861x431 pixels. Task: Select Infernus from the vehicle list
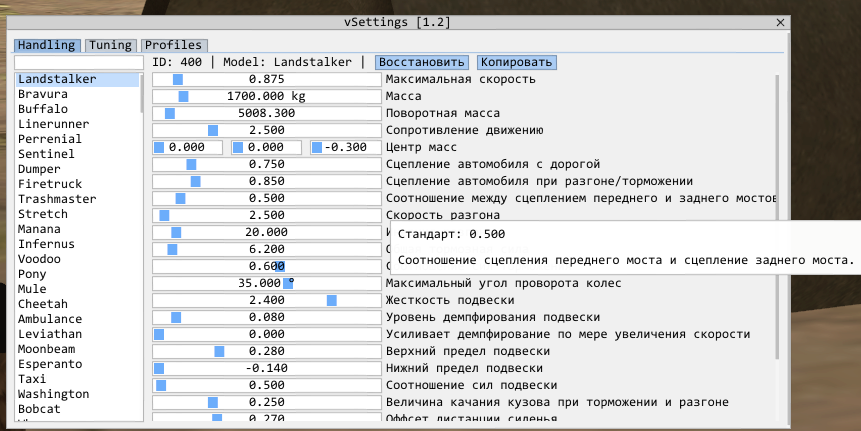click(45, 244)
